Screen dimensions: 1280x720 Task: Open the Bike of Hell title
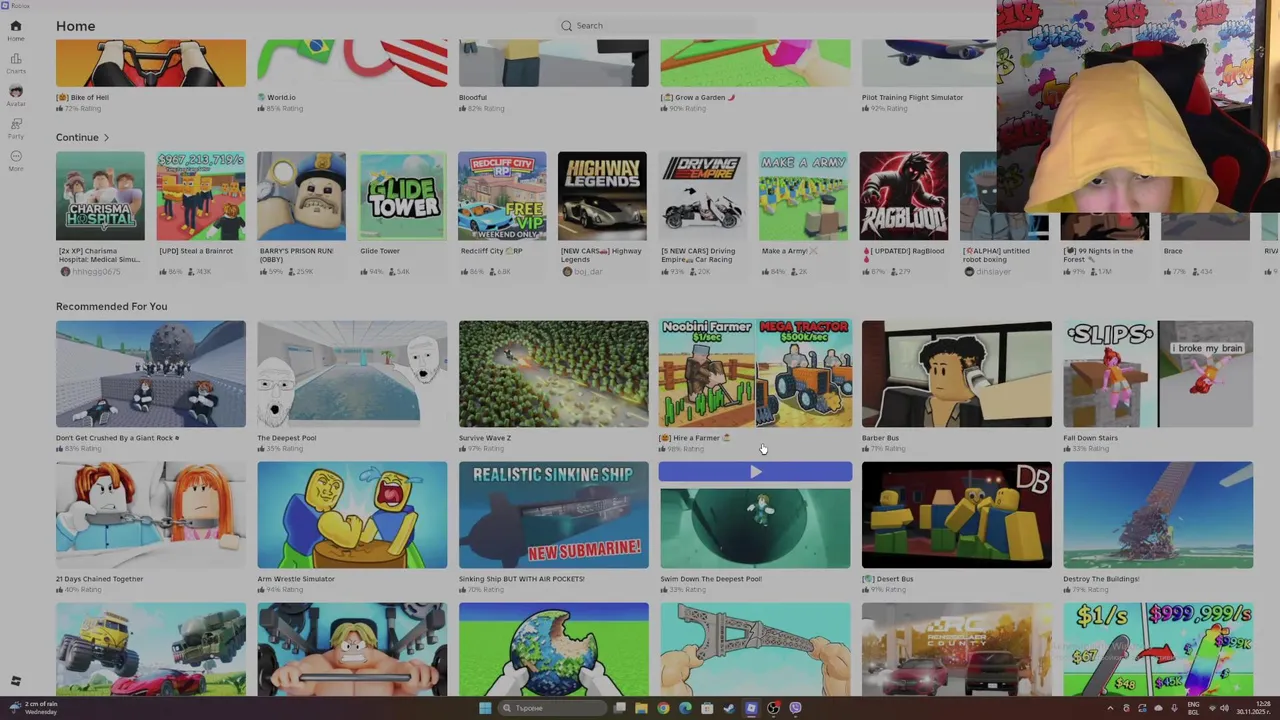click(83, 97)
